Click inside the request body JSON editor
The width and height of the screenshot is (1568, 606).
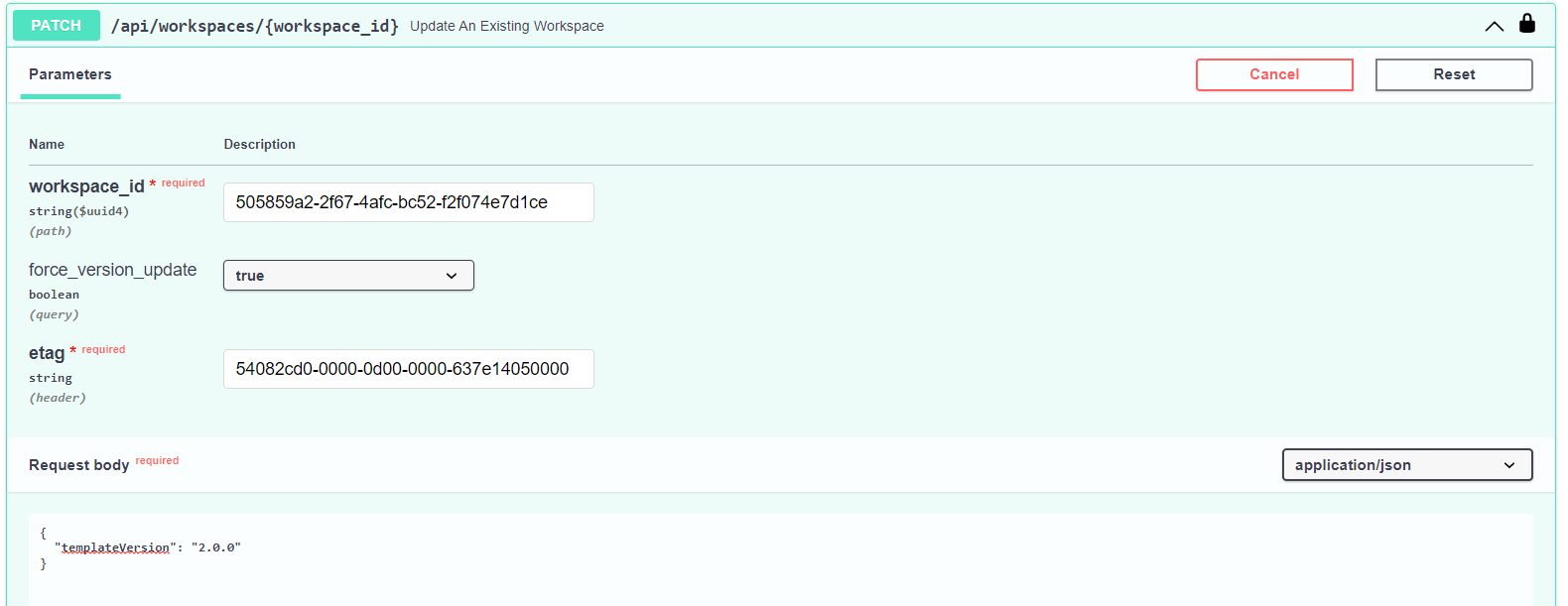(781, 559)
